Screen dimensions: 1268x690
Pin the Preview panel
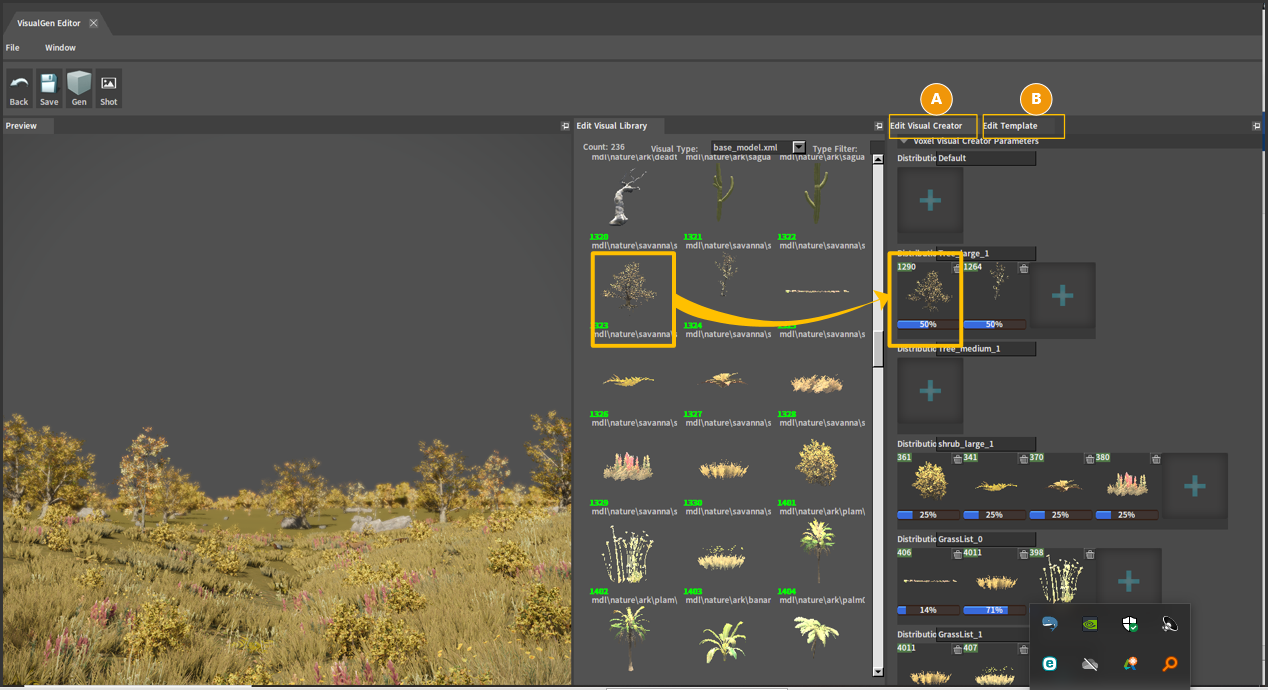point(564,126)
